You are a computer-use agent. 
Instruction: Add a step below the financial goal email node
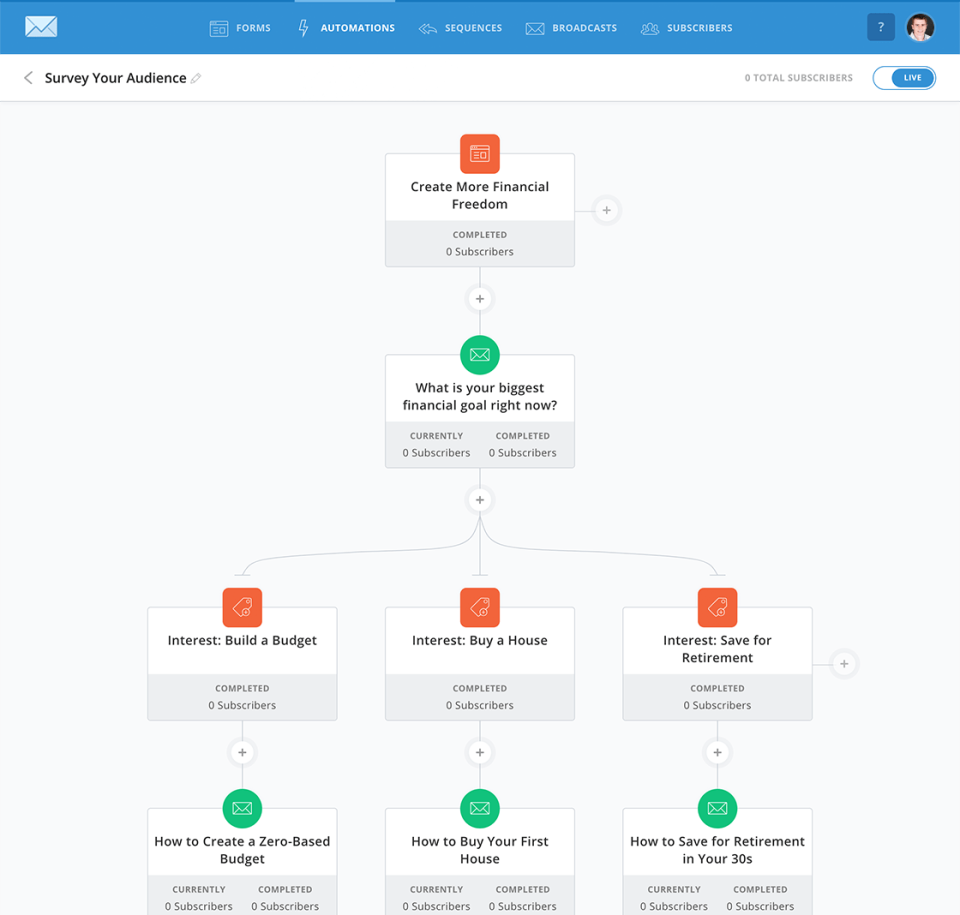pos(479,499)
